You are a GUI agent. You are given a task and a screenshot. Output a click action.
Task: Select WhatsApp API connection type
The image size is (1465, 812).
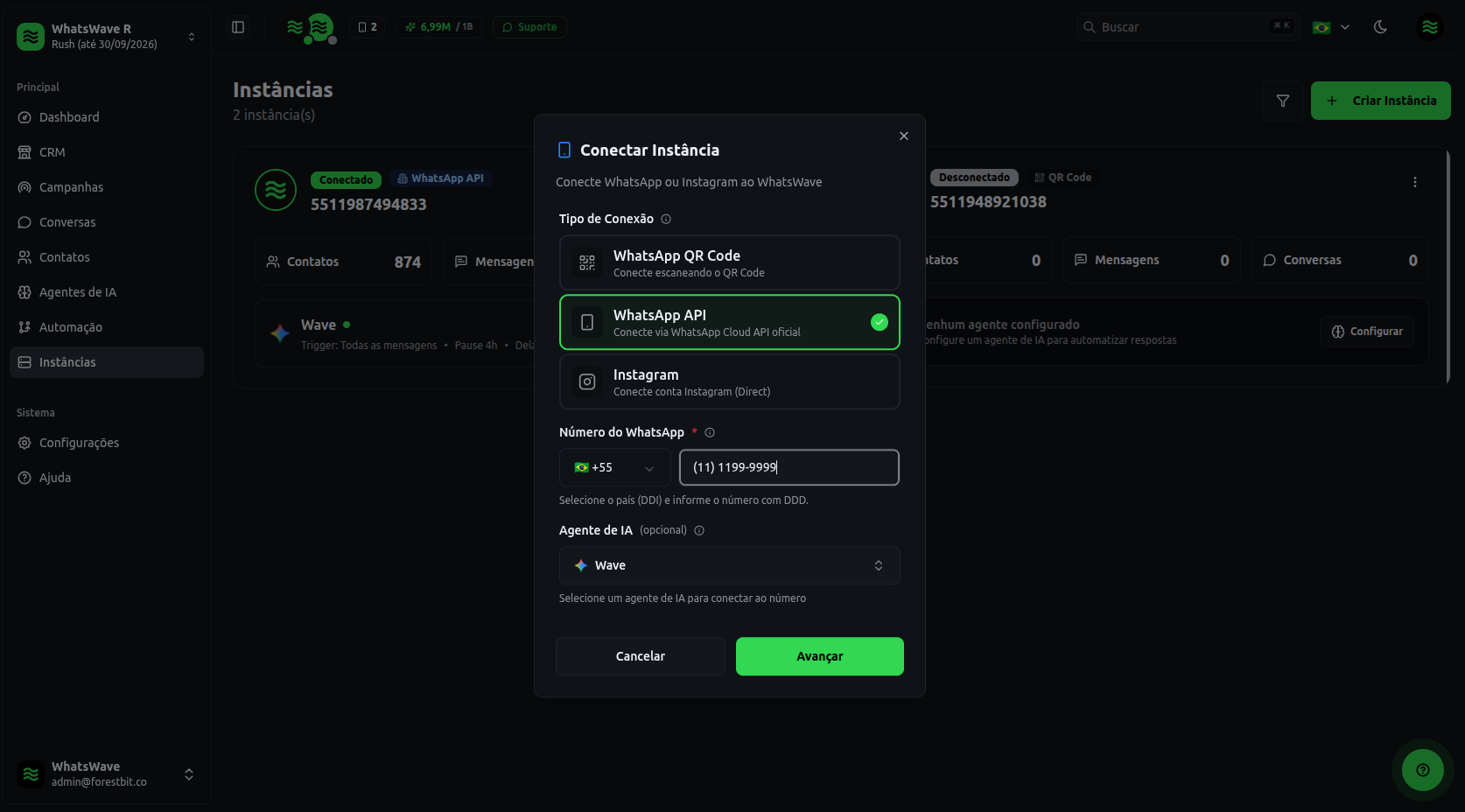tap(729, 322)
